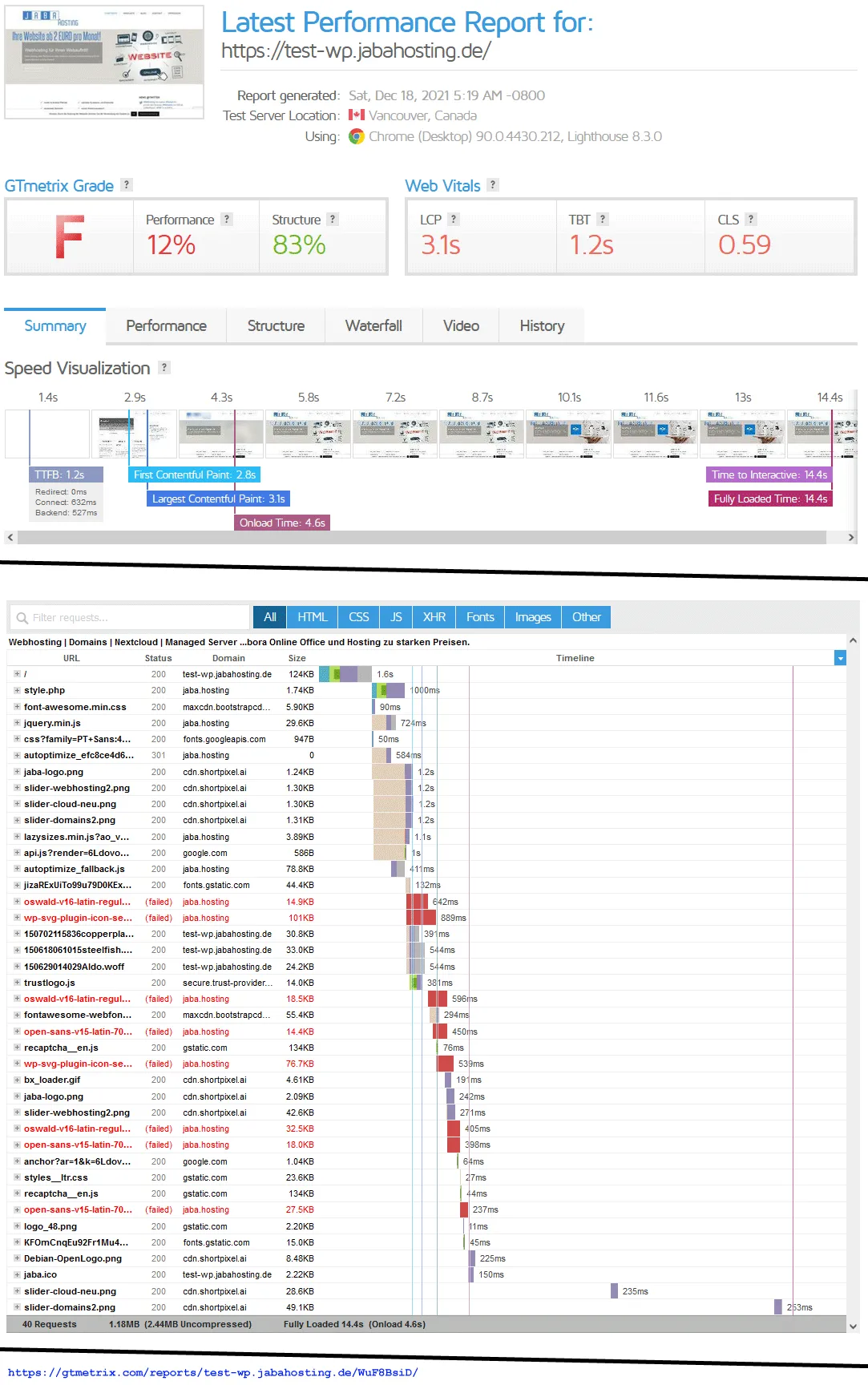Click the waterfall scroll down arrow
Viewport: 868px width, 1385px height.
[853, 1326]
